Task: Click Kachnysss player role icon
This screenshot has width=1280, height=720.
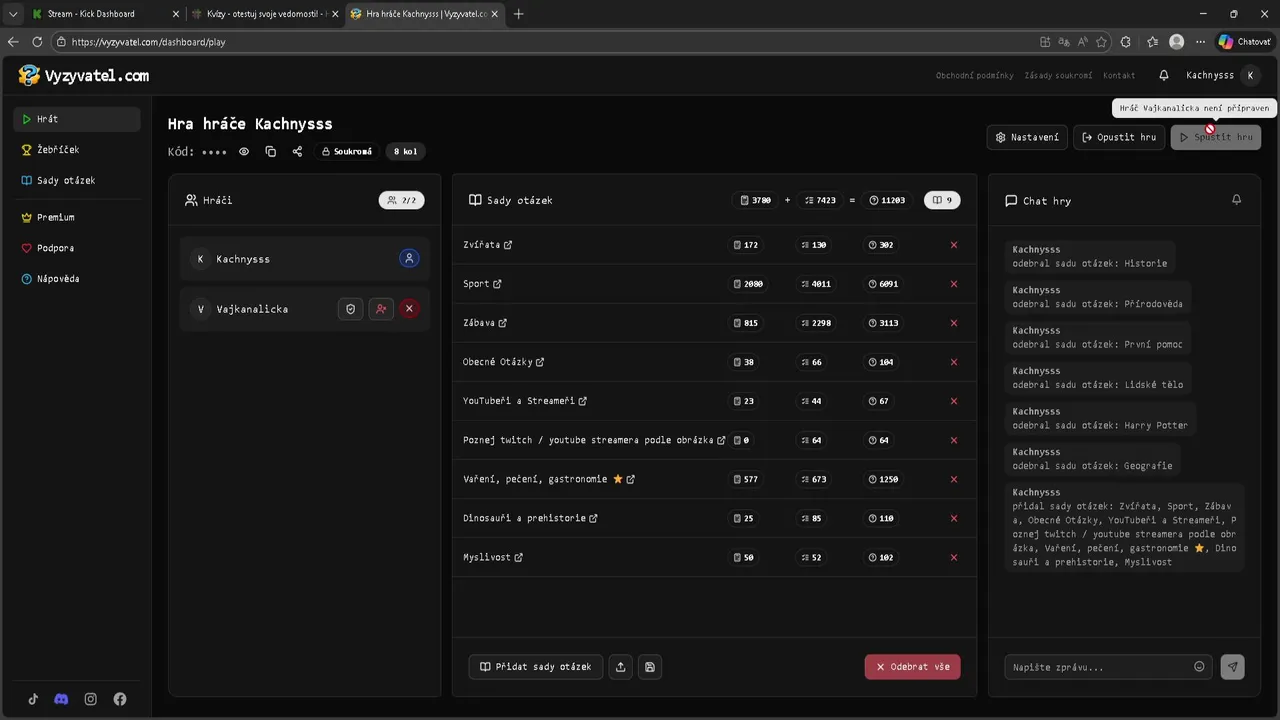Action: point(409,259)
